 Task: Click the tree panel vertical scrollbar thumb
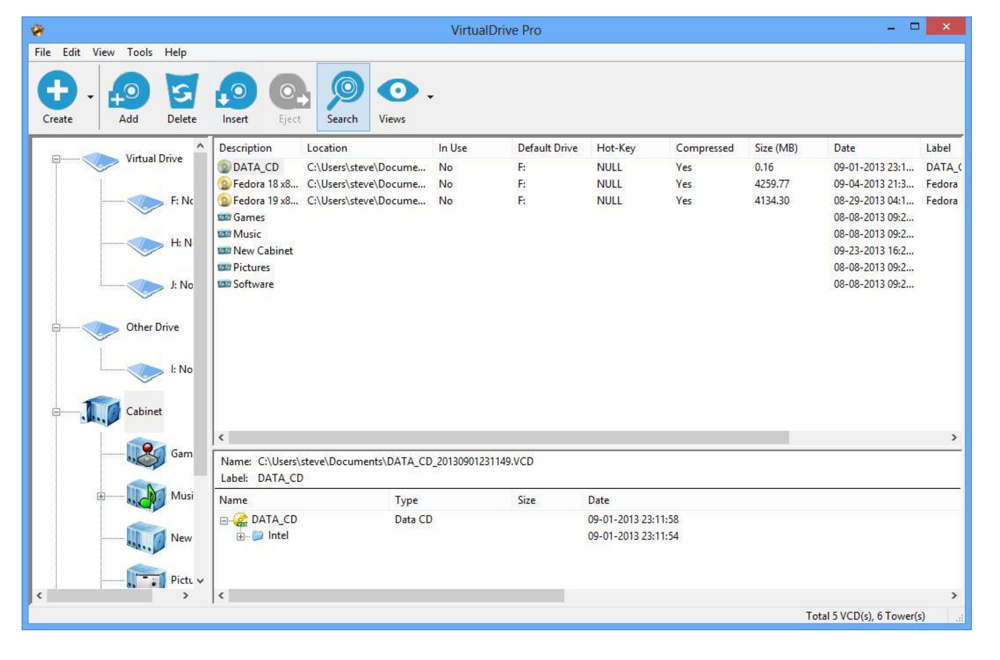click(200, 316)
